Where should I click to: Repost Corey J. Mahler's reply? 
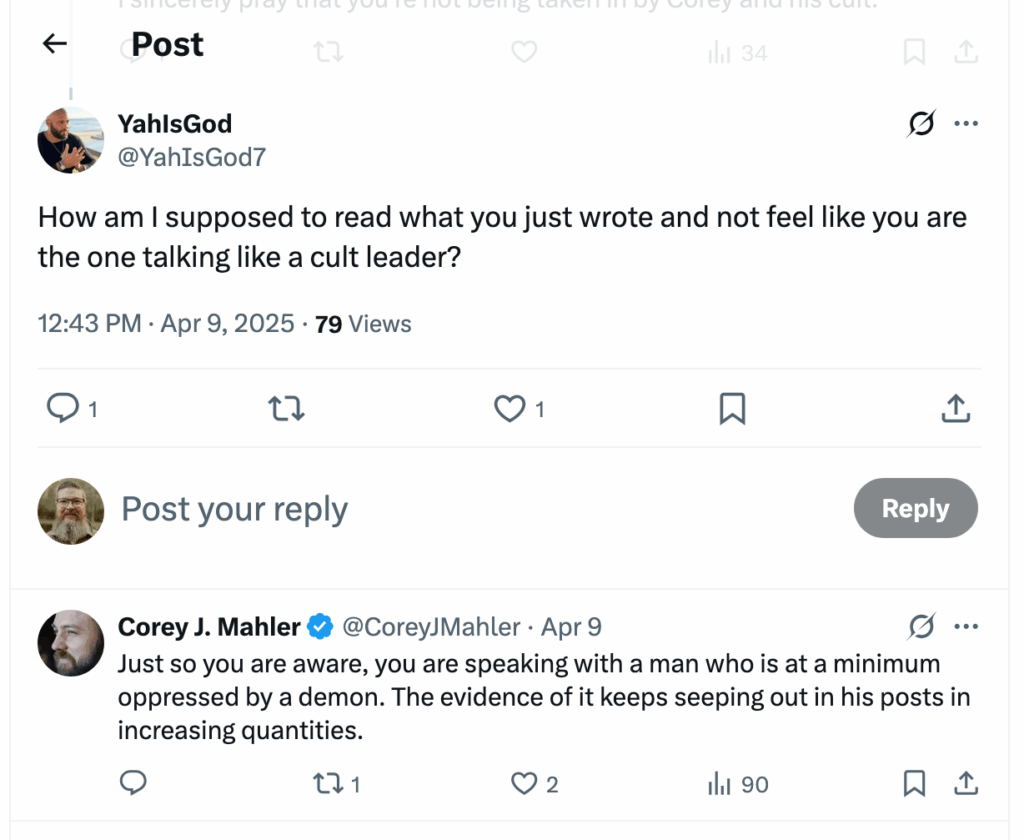326,783
